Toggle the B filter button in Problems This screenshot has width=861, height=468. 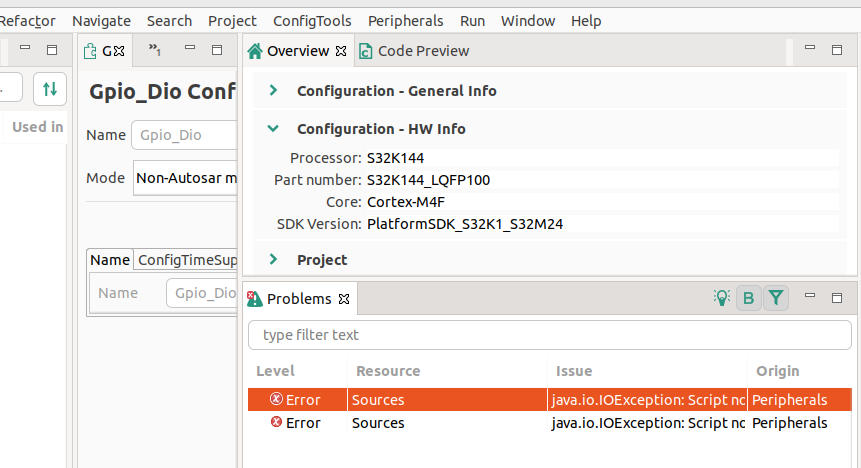coord(748,298)
